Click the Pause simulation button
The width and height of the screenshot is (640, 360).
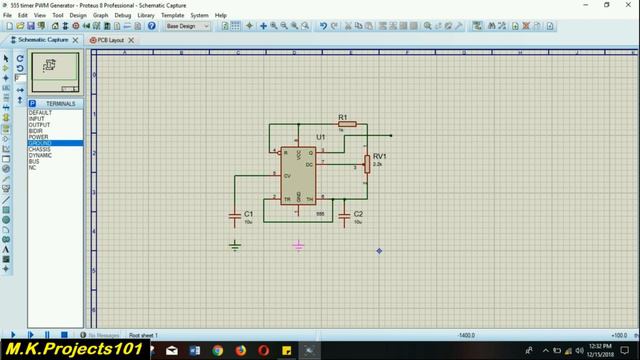click(47, 335)
